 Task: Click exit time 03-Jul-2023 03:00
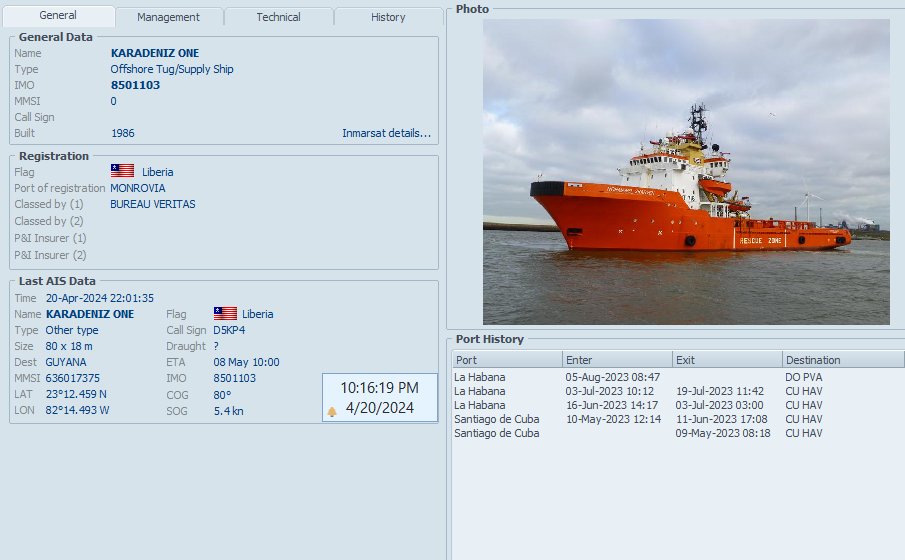coord(719,405)
